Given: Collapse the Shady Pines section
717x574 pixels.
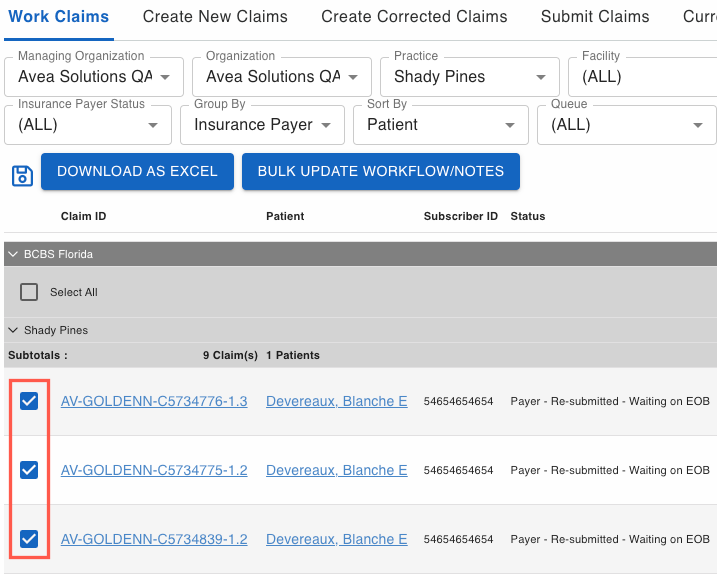Looking at the screenshot, I should pos(14,331).
